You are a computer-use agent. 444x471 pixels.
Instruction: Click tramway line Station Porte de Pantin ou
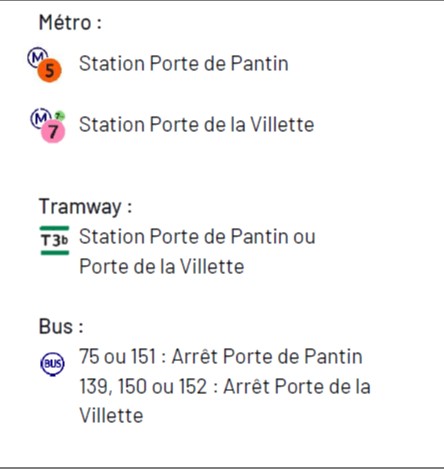197,237
